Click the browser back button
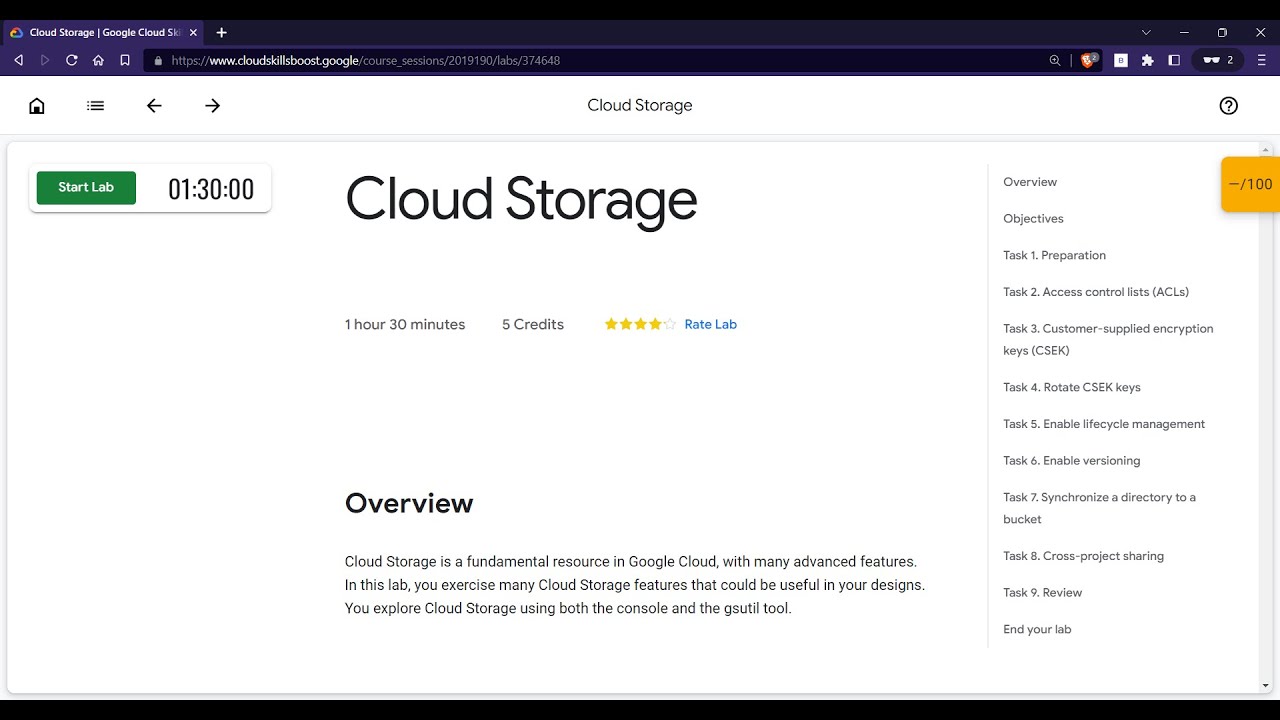The width and height of the screenshot is (1280, 720). click(x=18, y=60)
